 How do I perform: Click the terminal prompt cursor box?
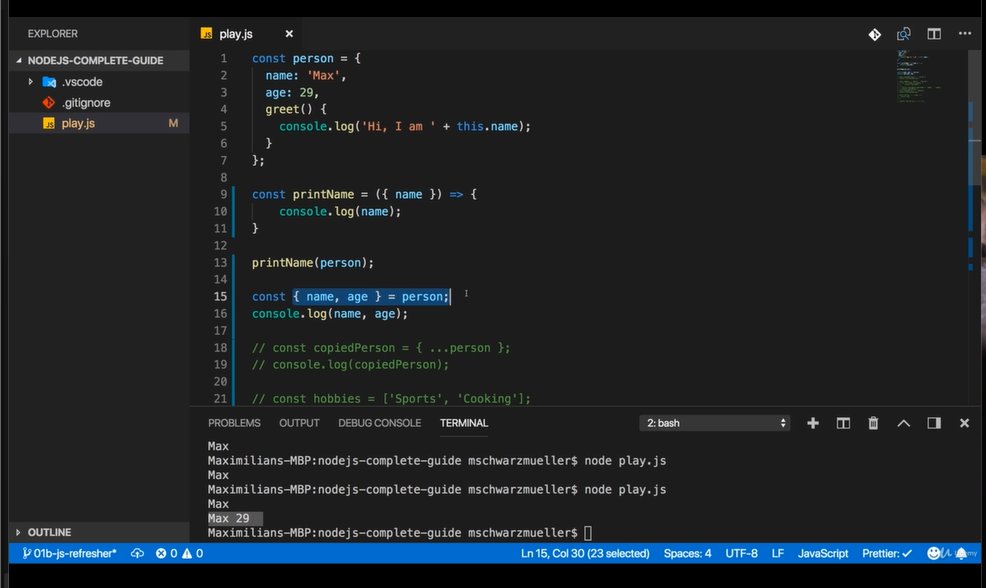(588, 533)
